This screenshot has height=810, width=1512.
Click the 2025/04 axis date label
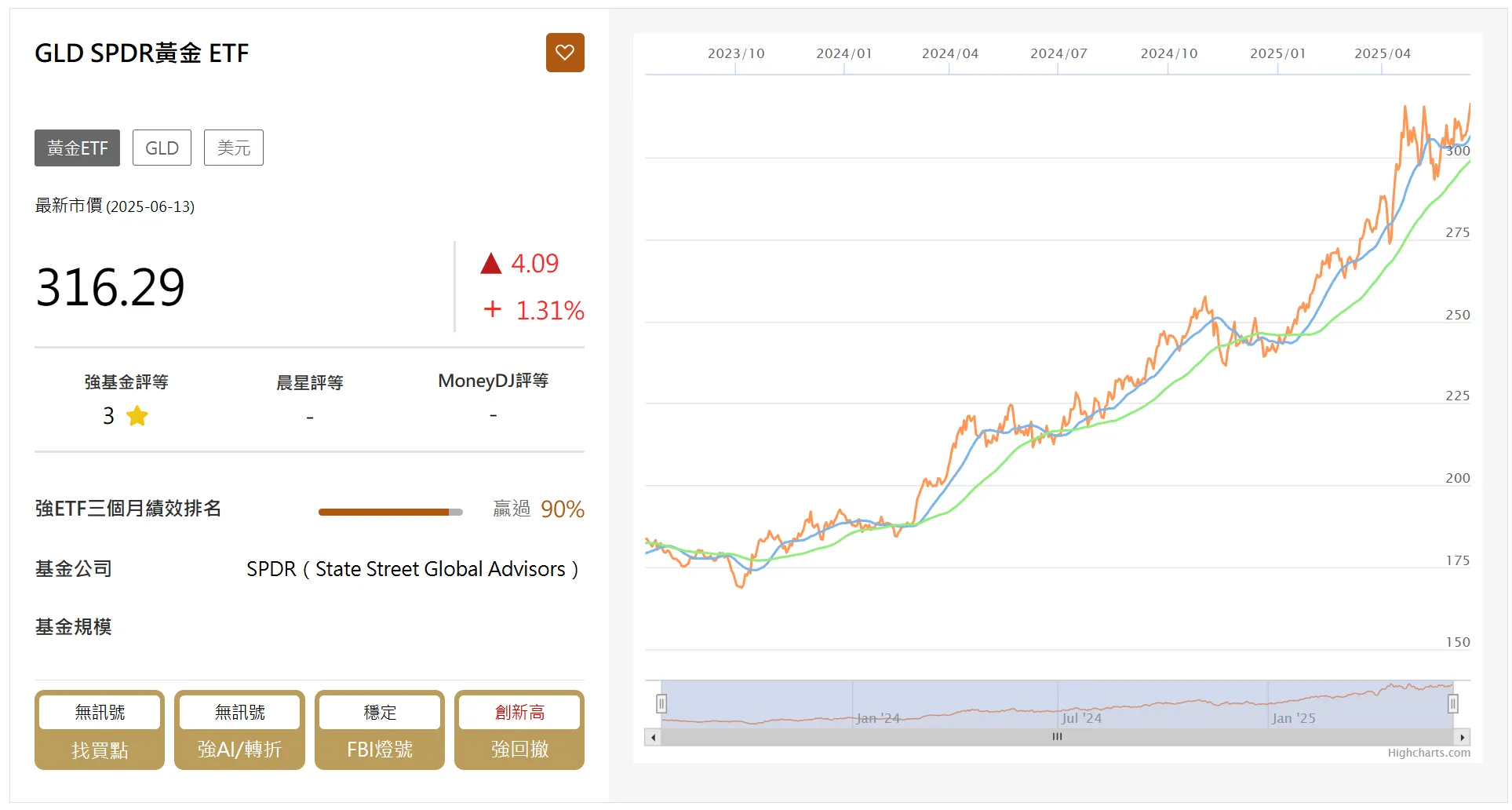(x=1383, y=53)
